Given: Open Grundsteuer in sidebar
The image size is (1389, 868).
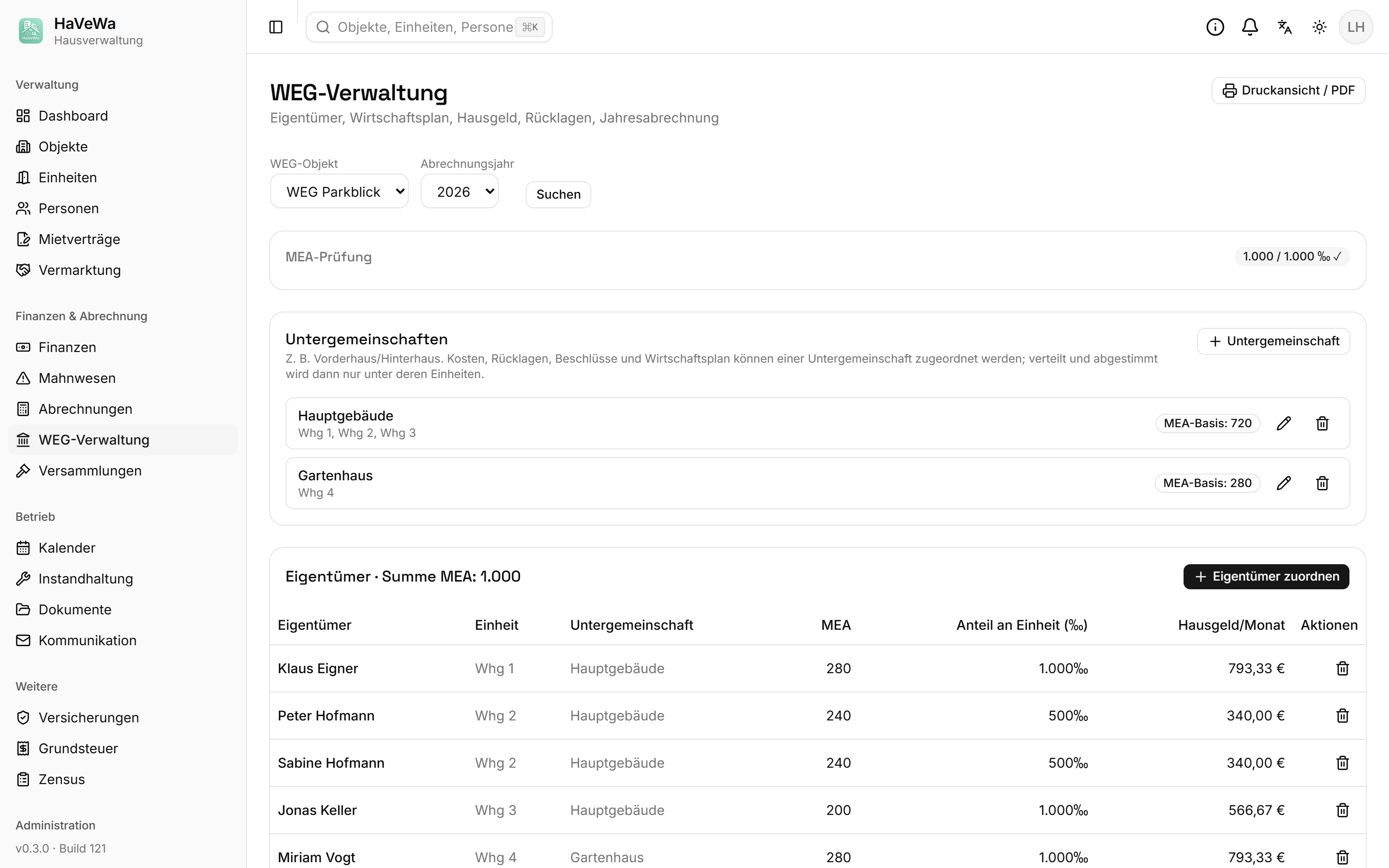Looking at the screenshot, I should [x=123, y=748].
